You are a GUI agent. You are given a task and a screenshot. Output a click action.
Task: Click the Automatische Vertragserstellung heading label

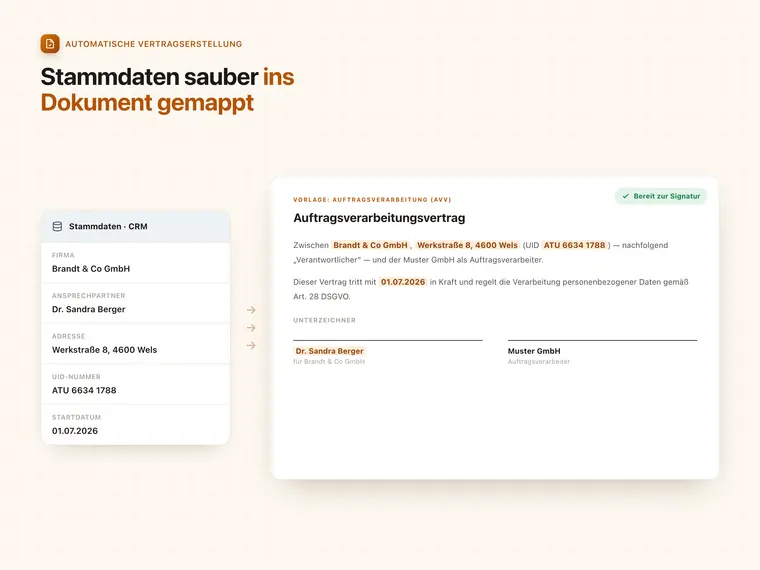coord(154,44)
